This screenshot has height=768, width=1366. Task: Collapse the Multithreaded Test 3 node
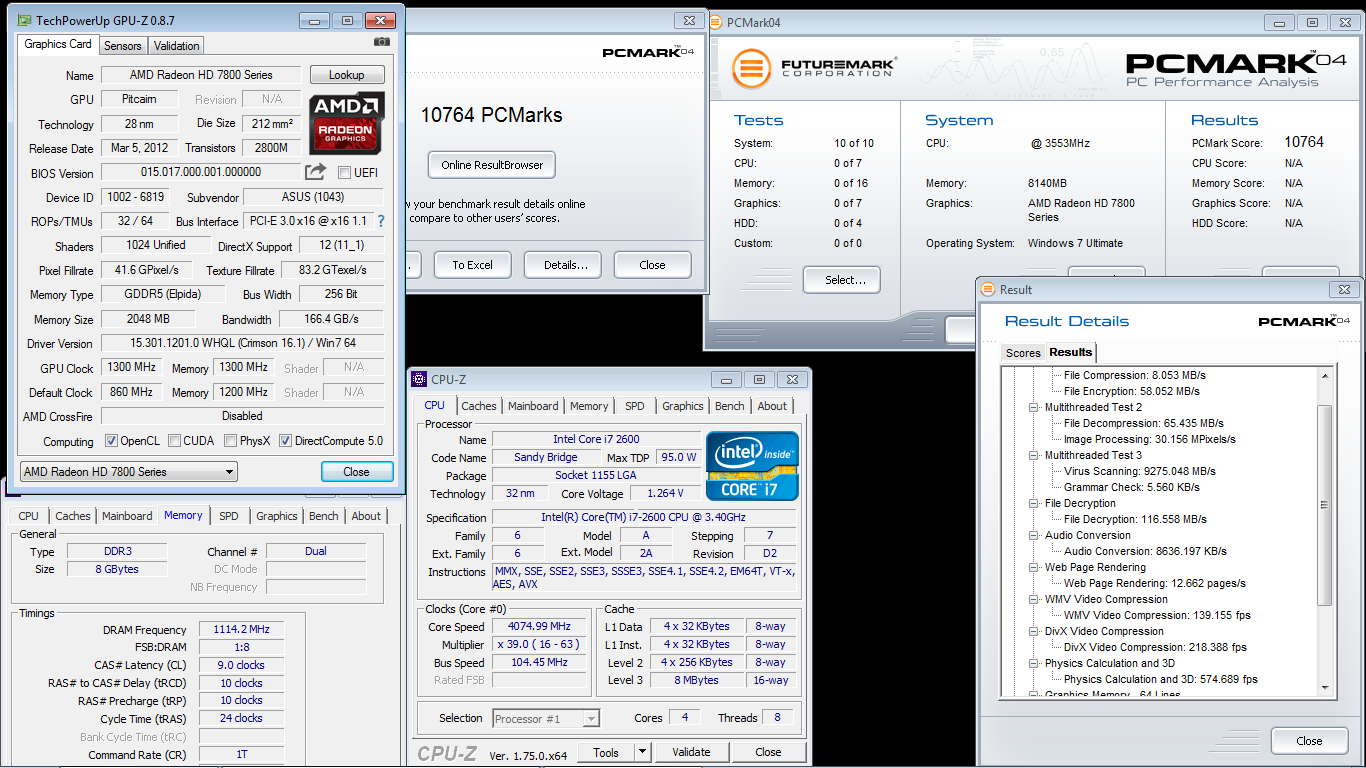[x=1035, y=455]
